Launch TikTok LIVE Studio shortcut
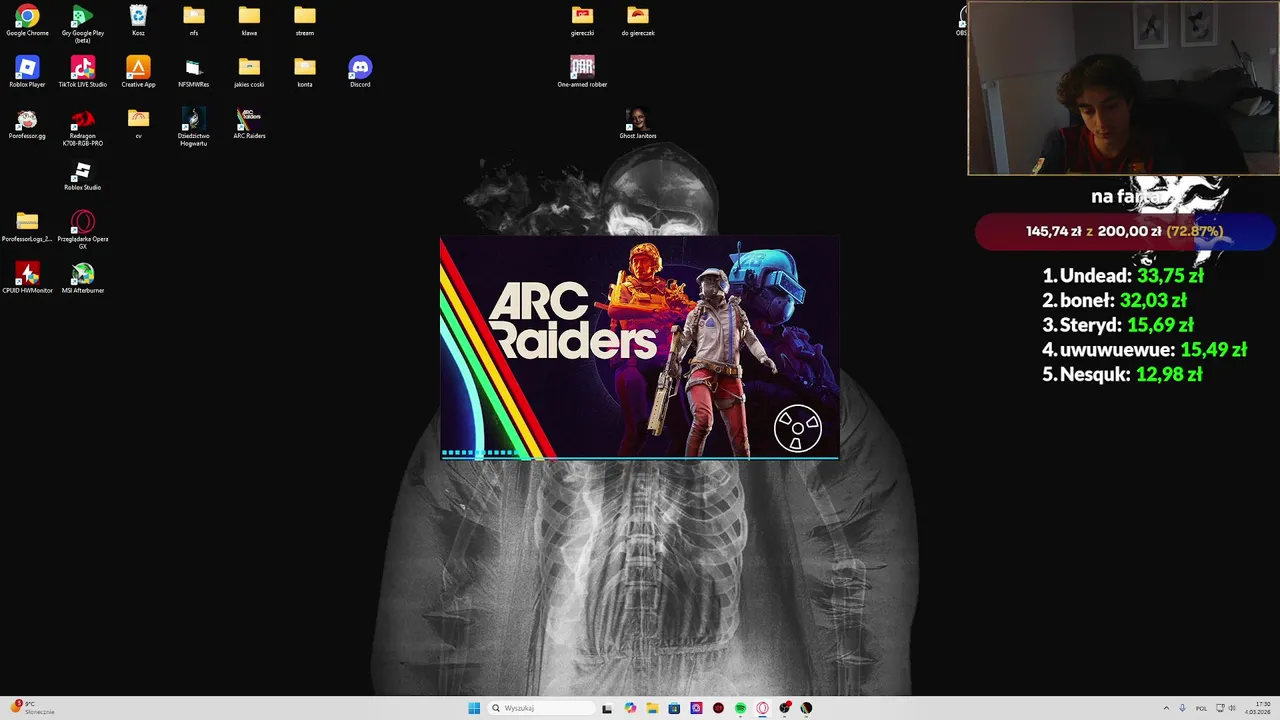This screenshot has width=1280, height=720. (83, 72)
